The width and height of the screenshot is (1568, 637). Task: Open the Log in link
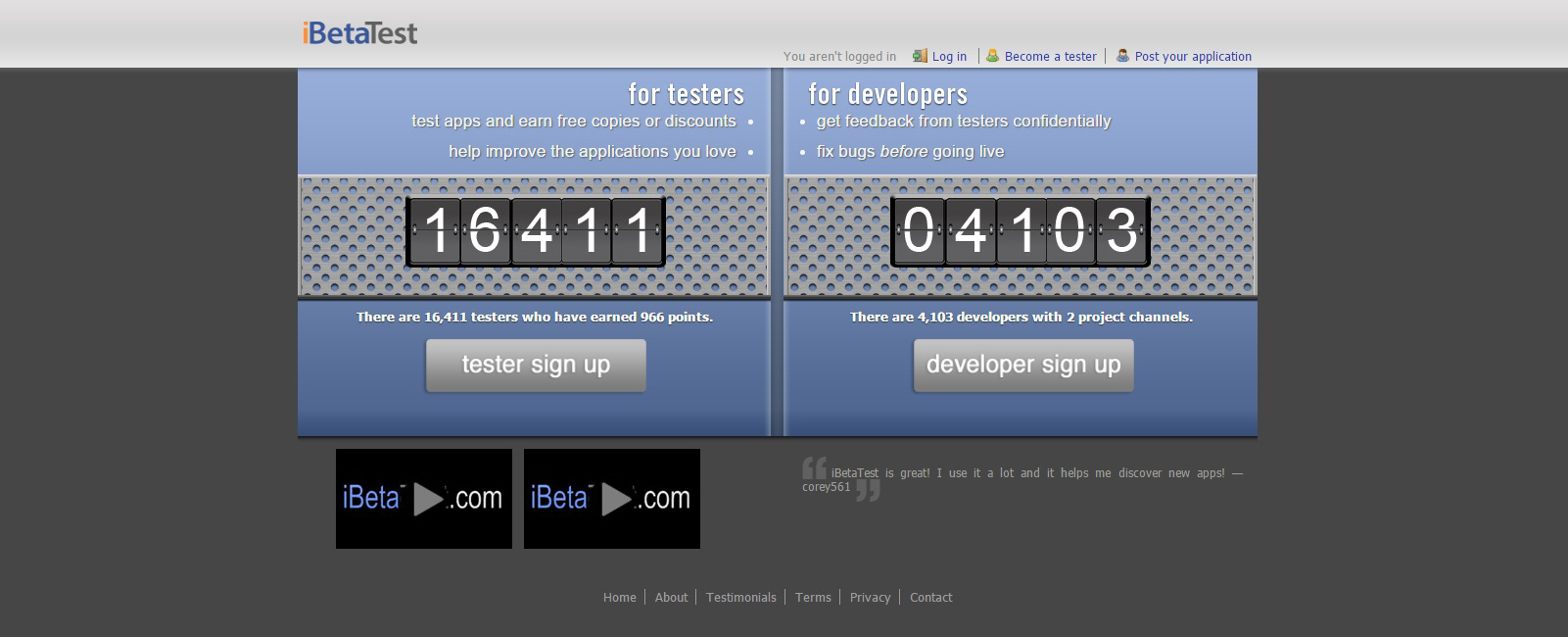click(x=949, y=57)
